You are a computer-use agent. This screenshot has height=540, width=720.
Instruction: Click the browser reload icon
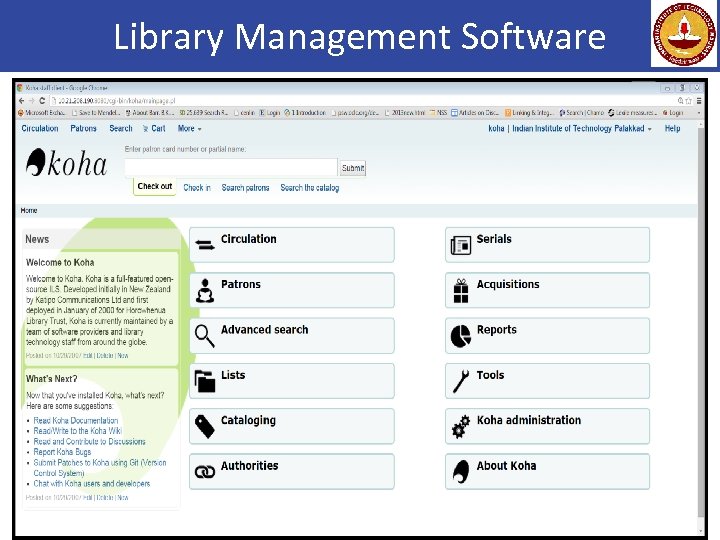[42, 101]
